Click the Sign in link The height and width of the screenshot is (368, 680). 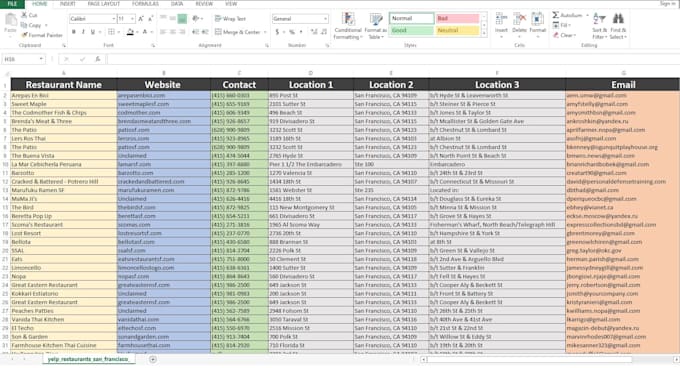click(667, 3)
